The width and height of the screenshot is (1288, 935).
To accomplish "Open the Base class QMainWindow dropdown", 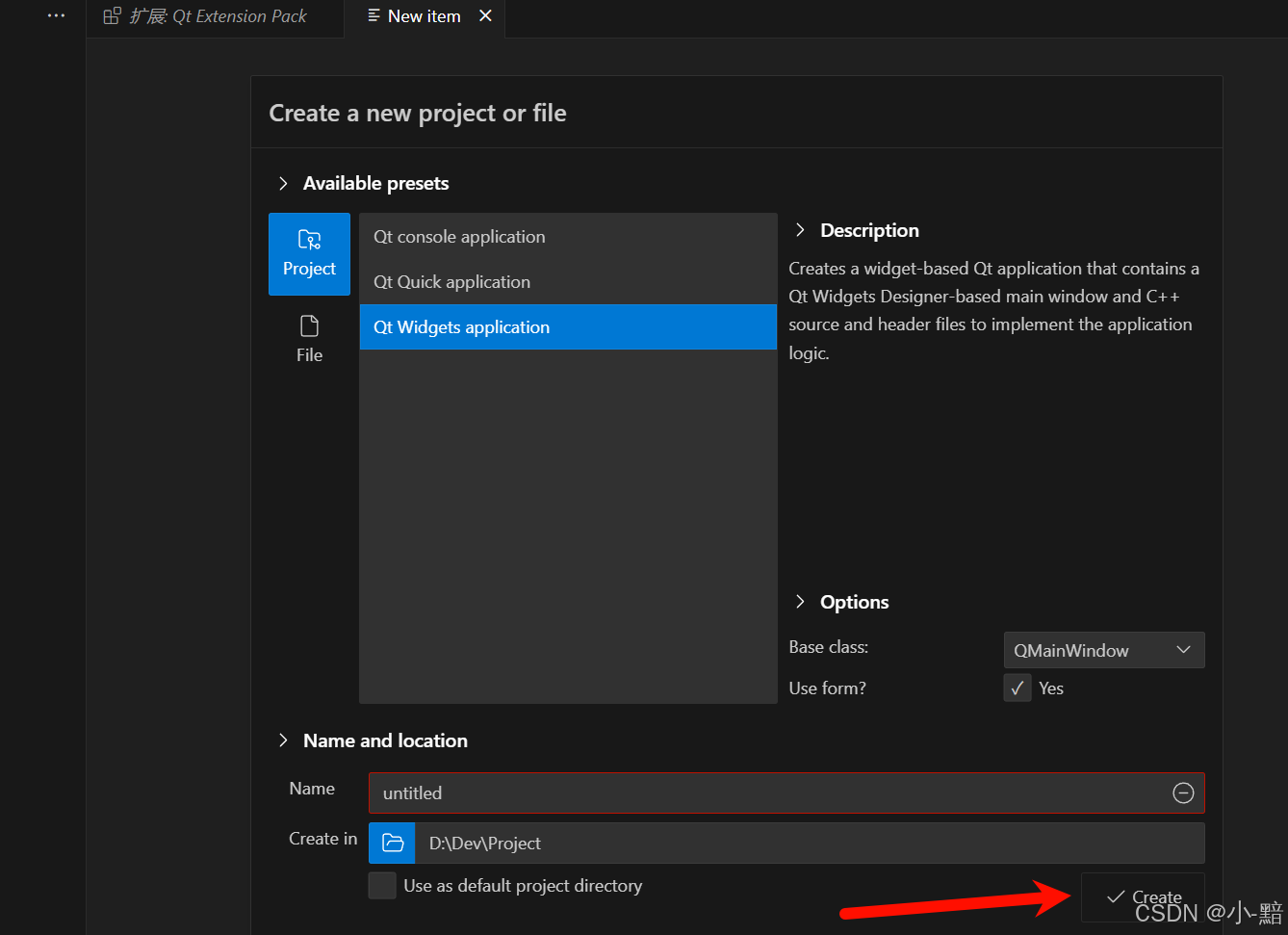I will [x=1103, y=650].
